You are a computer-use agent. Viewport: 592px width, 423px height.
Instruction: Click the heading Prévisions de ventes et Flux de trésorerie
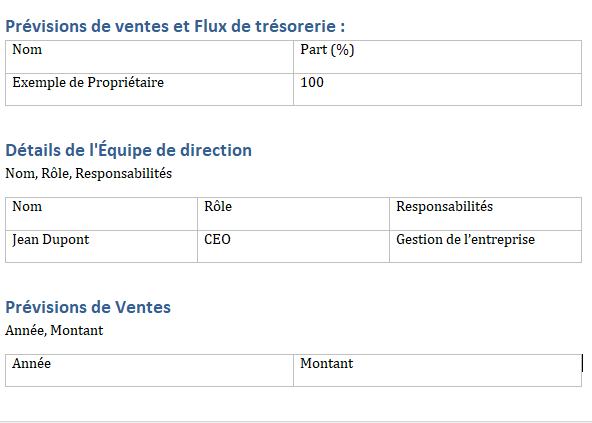pos(175,26)
